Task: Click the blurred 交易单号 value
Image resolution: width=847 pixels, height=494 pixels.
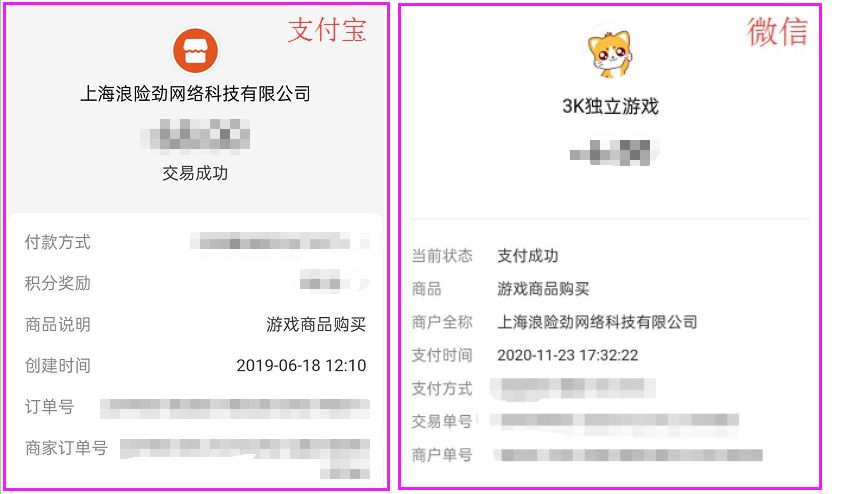Action: click(x=615, y=422)
